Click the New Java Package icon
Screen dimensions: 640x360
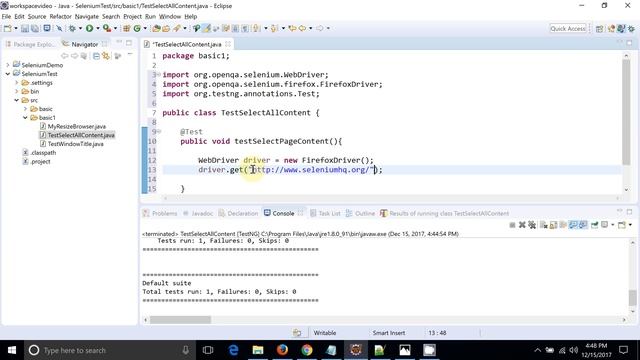(x=127, y=28)
